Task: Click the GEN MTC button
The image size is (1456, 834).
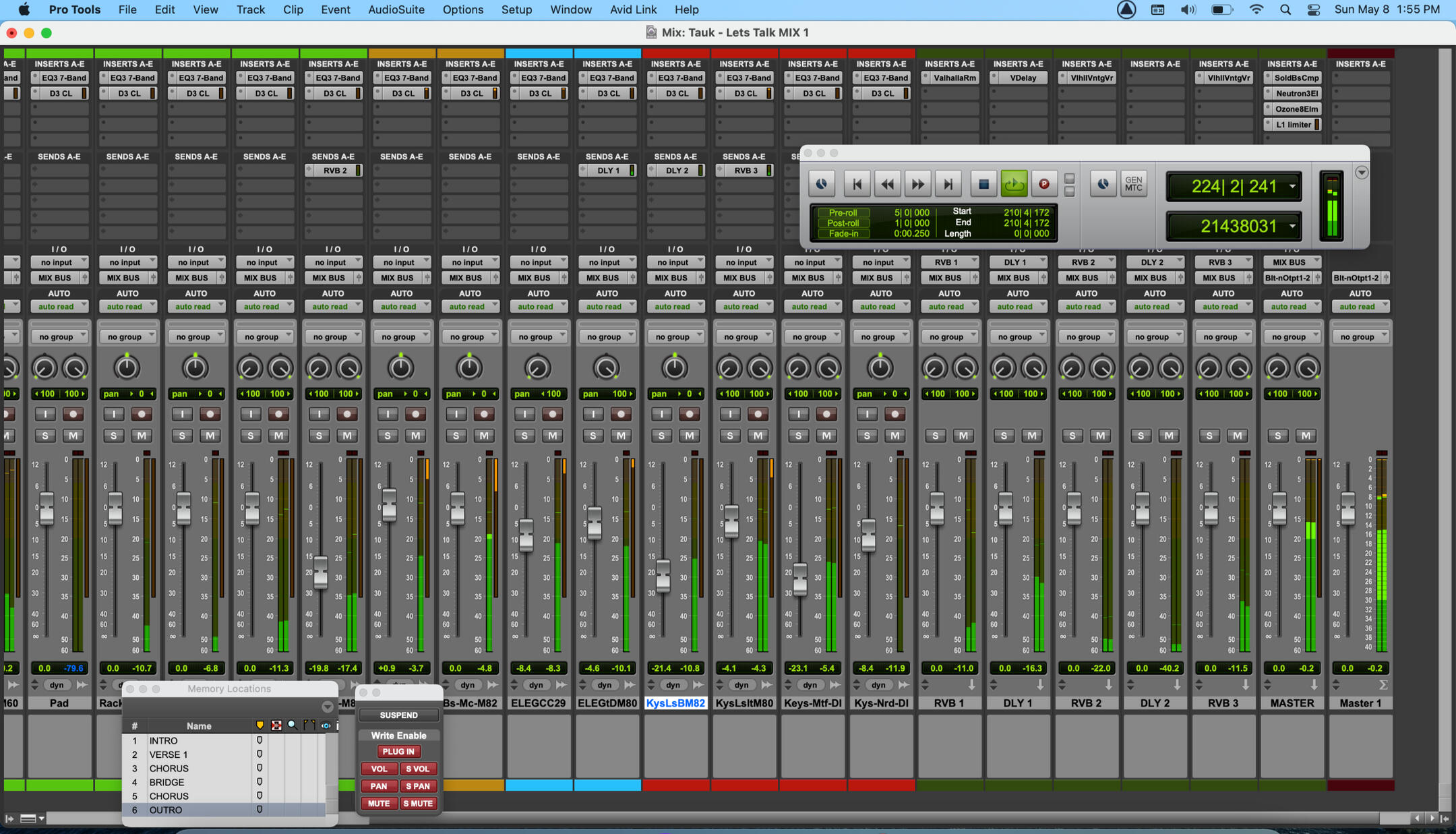Action: 1133,184
